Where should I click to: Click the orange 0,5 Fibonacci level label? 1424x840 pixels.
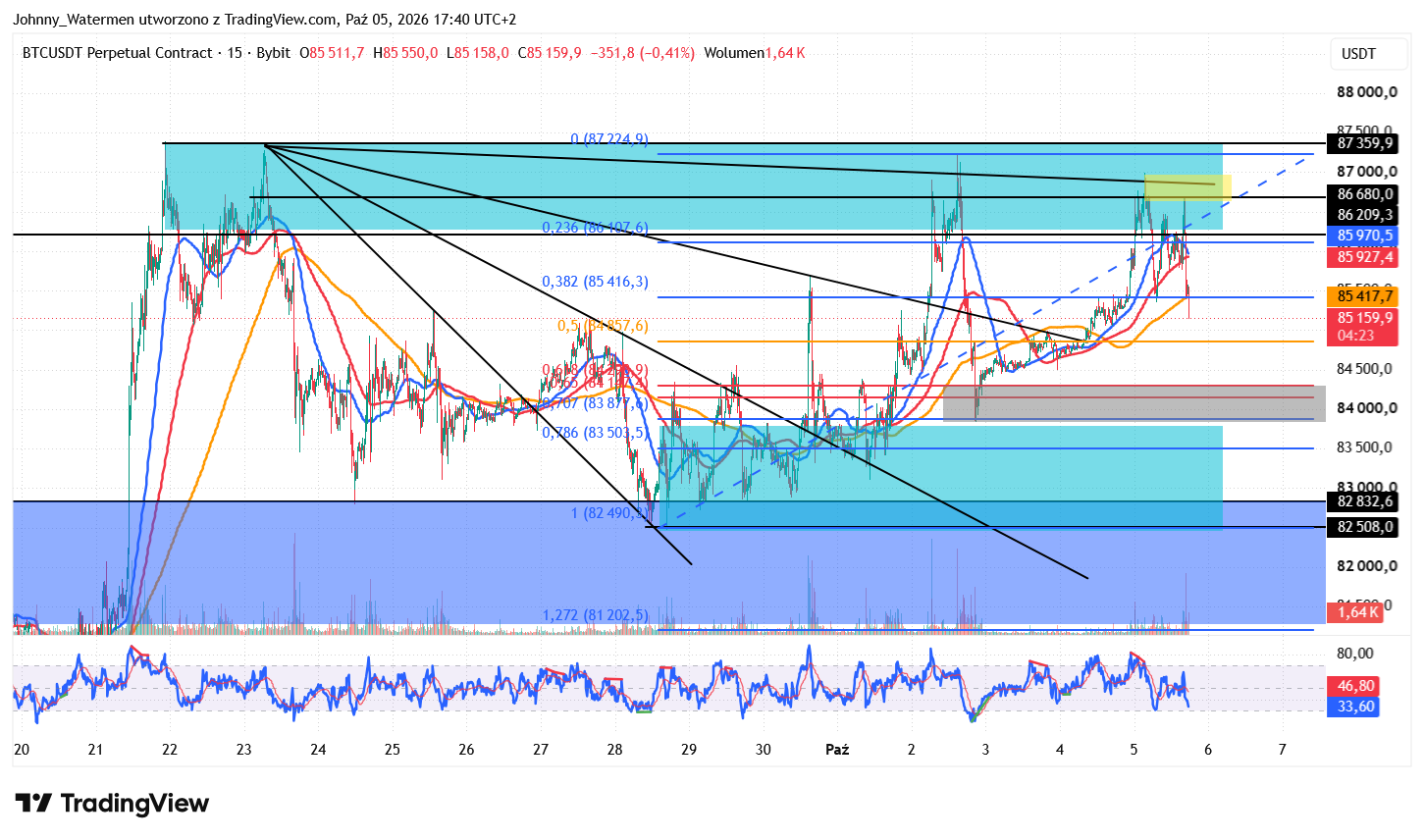tap(603, 326)
